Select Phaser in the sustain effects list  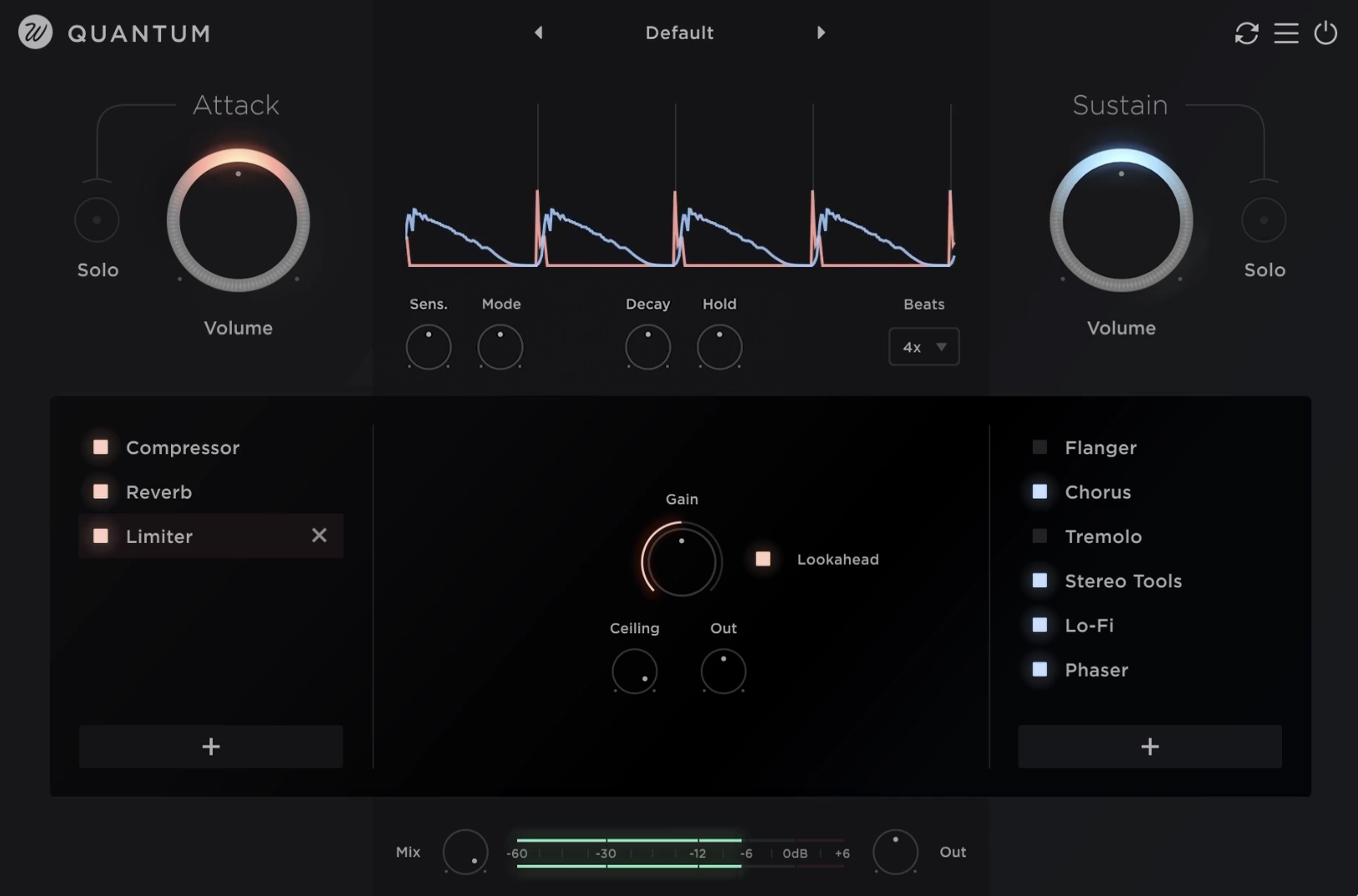pyautogui.click(x=1097, y=670)
